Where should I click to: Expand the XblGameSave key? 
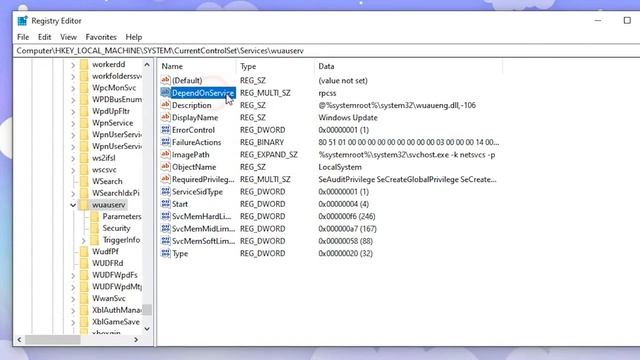pos(73,322)
